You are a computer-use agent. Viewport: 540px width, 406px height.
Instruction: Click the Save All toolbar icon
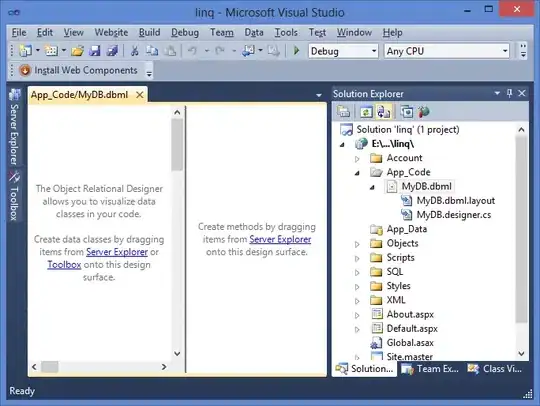coord(112,51)
